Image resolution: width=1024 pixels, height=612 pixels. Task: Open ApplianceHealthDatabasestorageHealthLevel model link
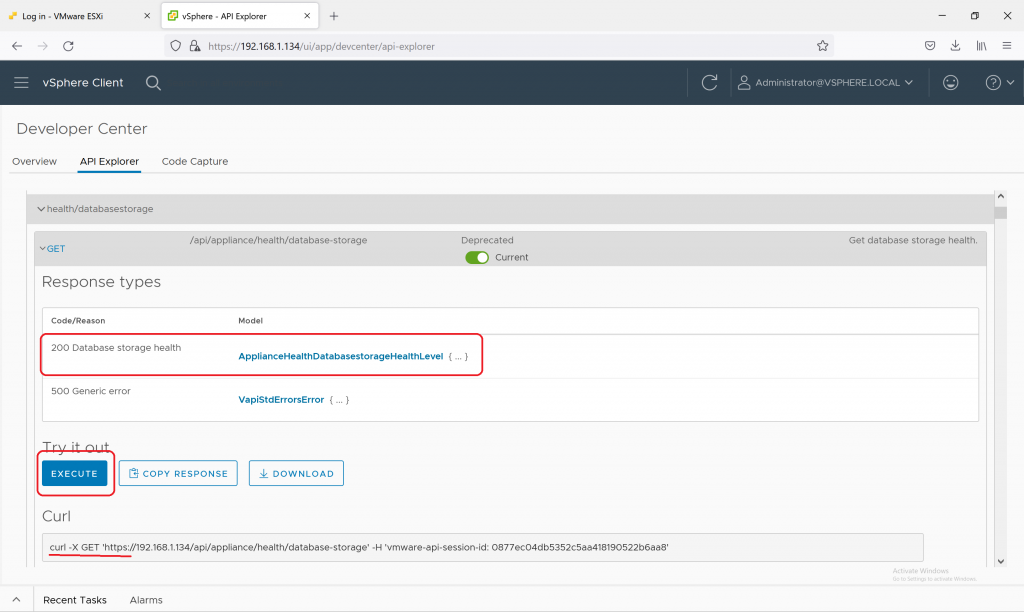click(340, 356)
